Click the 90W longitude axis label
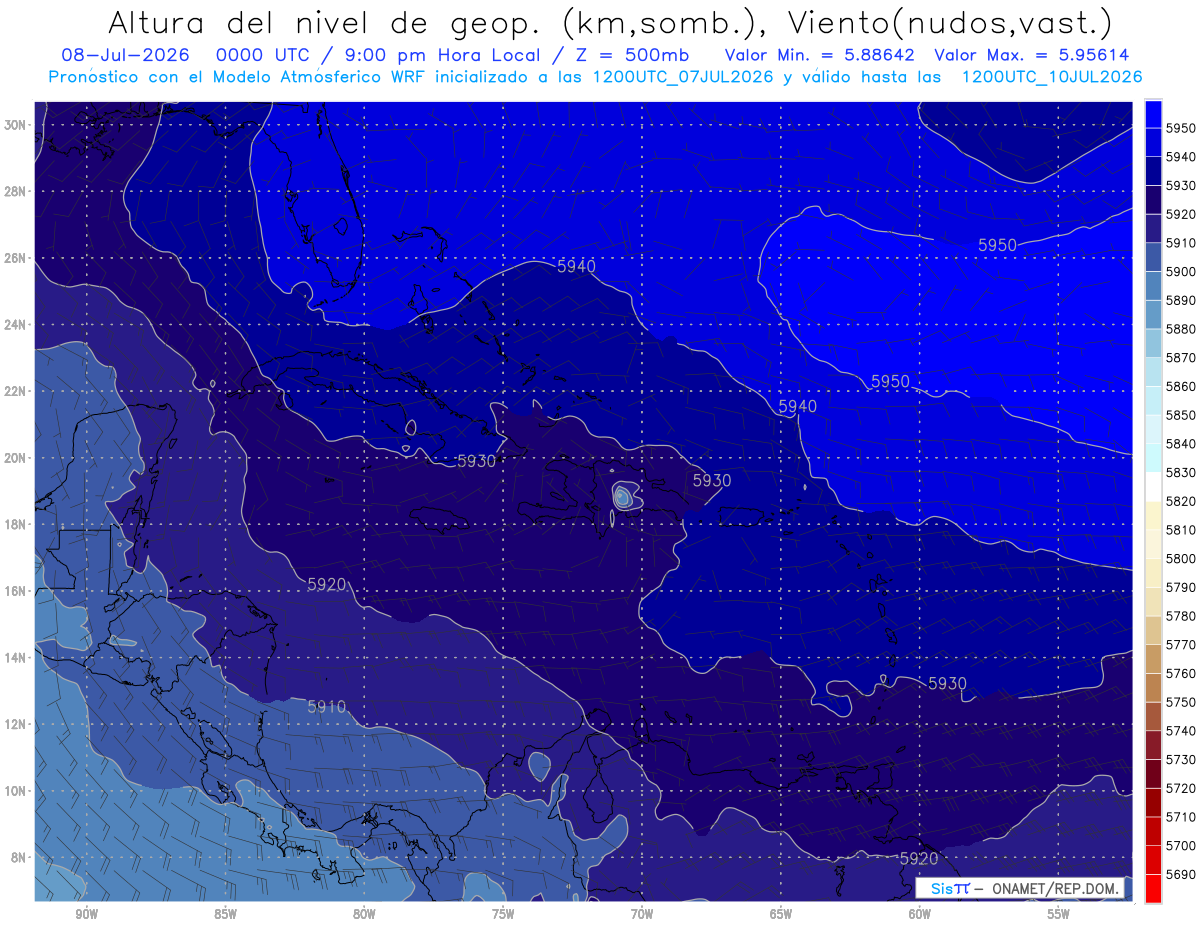Screen dimensions: 1200x927 pos(86,914)
